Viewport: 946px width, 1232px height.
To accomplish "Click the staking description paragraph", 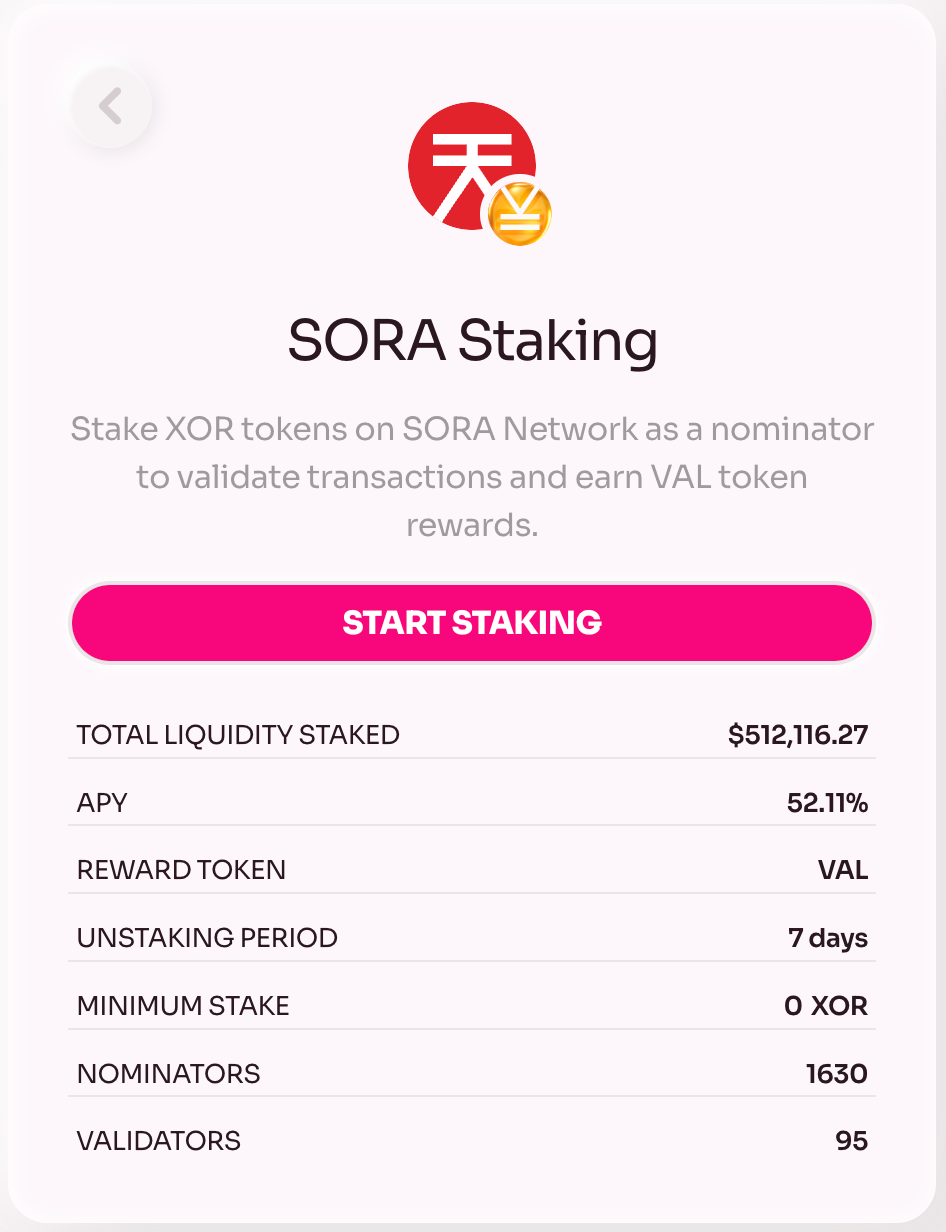I will (472, 477).
